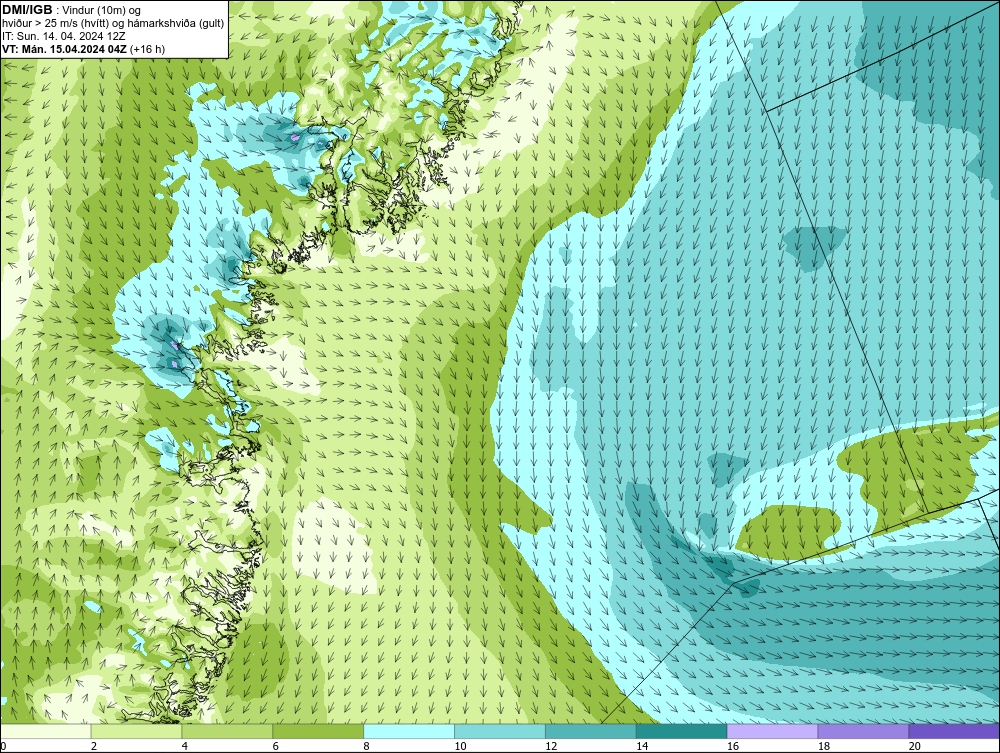Click the 14–16 m/s dark teal legend swatch
Screen dimensions: 1000x753
click(x=682, y=731)
